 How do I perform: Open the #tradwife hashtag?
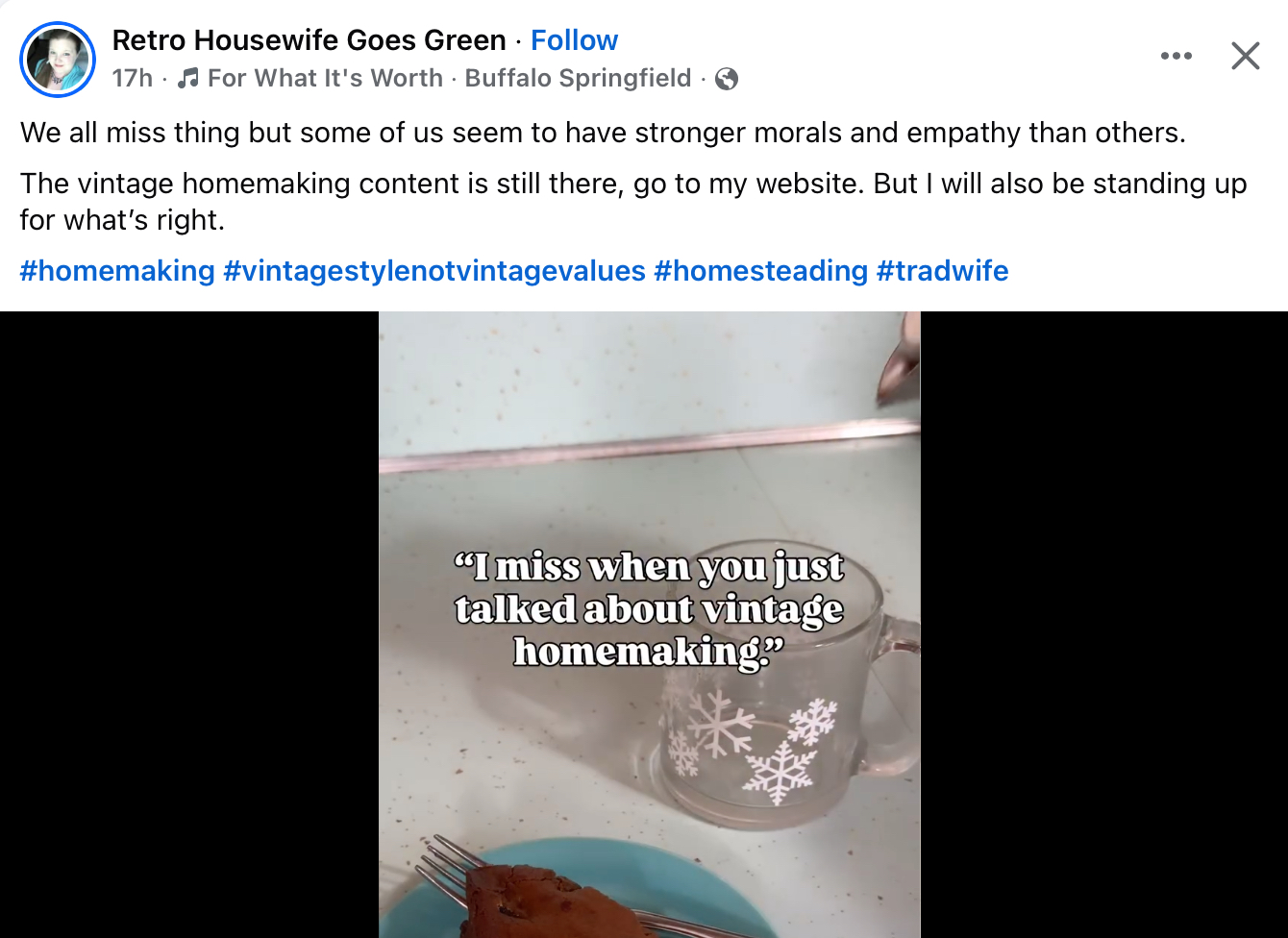tap(942, 271)
